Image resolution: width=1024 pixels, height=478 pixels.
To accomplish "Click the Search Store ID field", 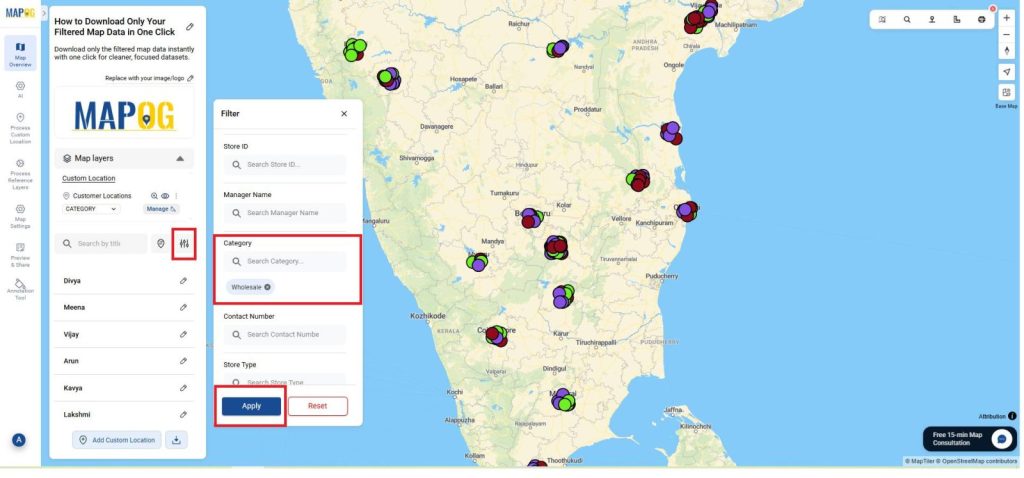I will (285, 165).
